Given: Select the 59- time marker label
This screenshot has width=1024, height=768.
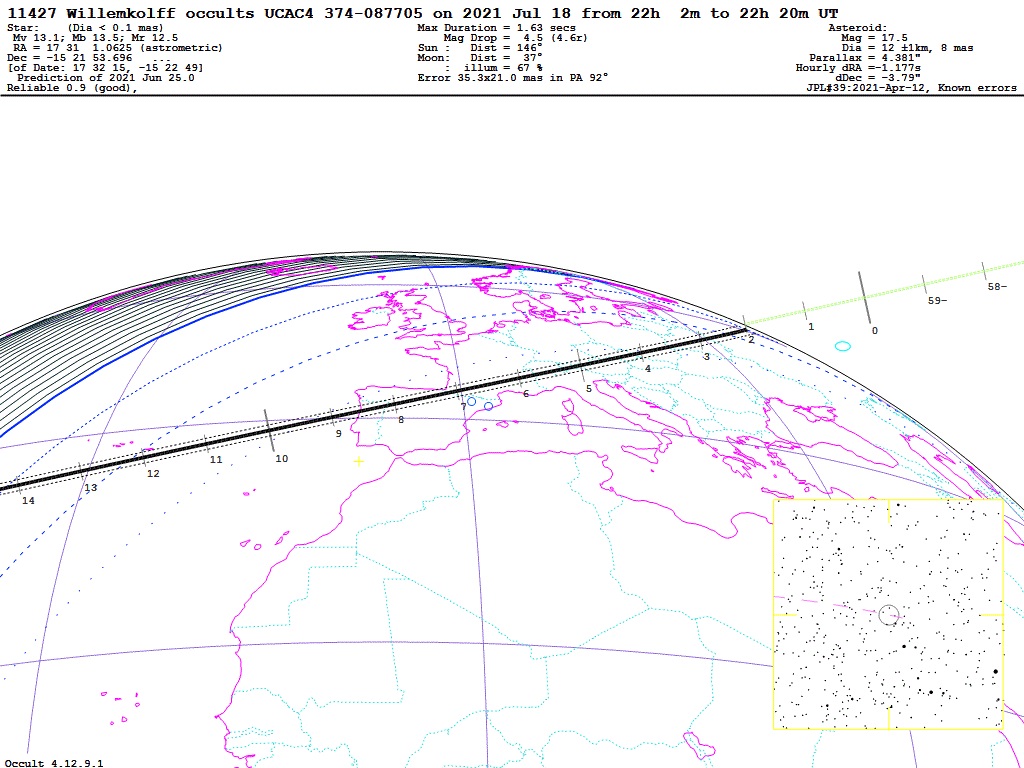Looking at the screenshot, I should tap(937, 301).
